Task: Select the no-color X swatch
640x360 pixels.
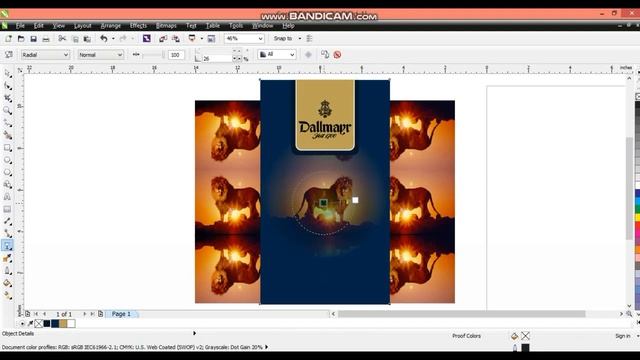Action: (x=38, y=324)
